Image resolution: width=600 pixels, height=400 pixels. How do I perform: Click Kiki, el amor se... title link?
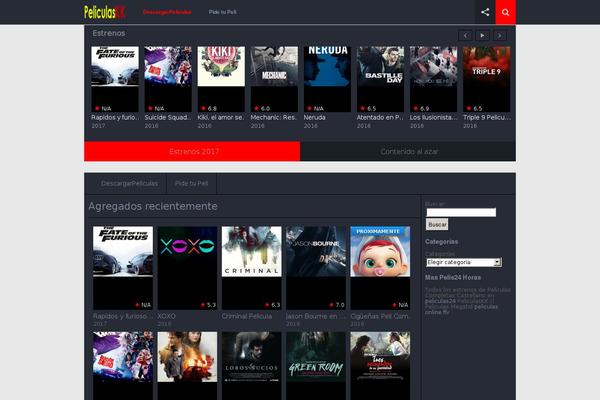[221, 118]
